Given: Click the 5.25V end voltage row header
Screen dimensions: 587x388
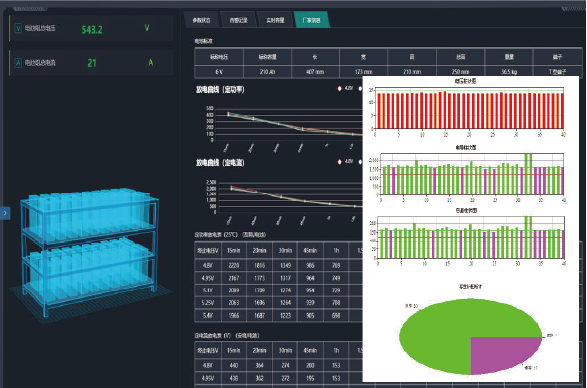Looking at the screenshot, I should coord(208,303).
